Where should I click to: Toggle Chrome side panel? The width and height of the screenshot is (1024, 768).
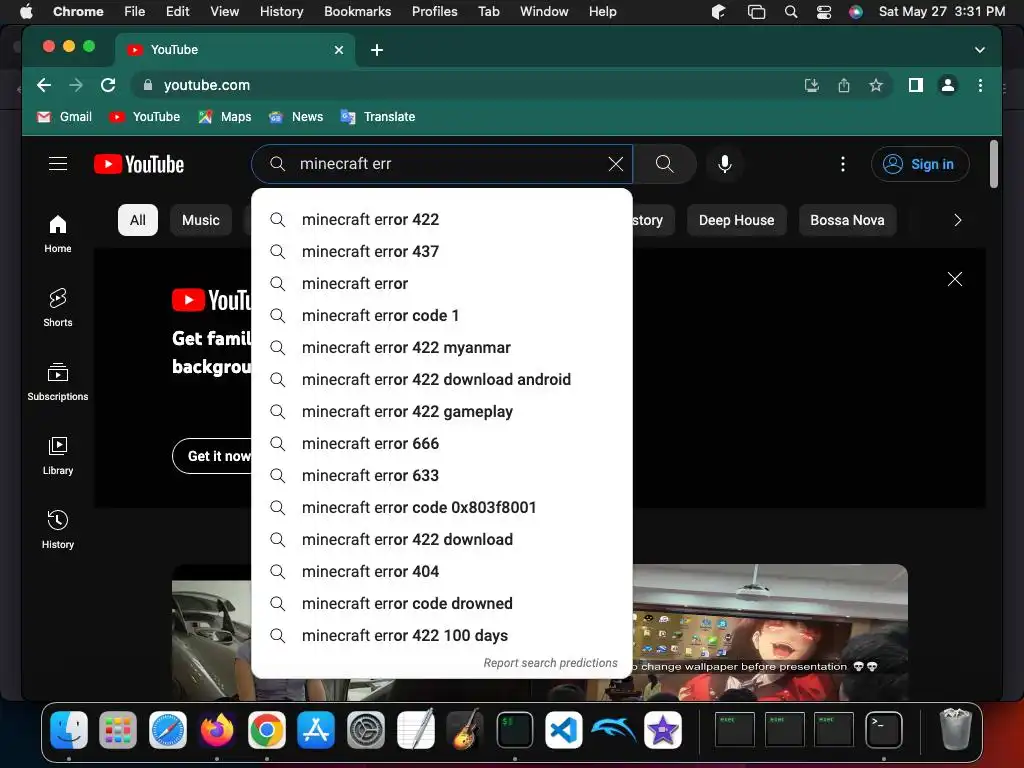[916, 85]
